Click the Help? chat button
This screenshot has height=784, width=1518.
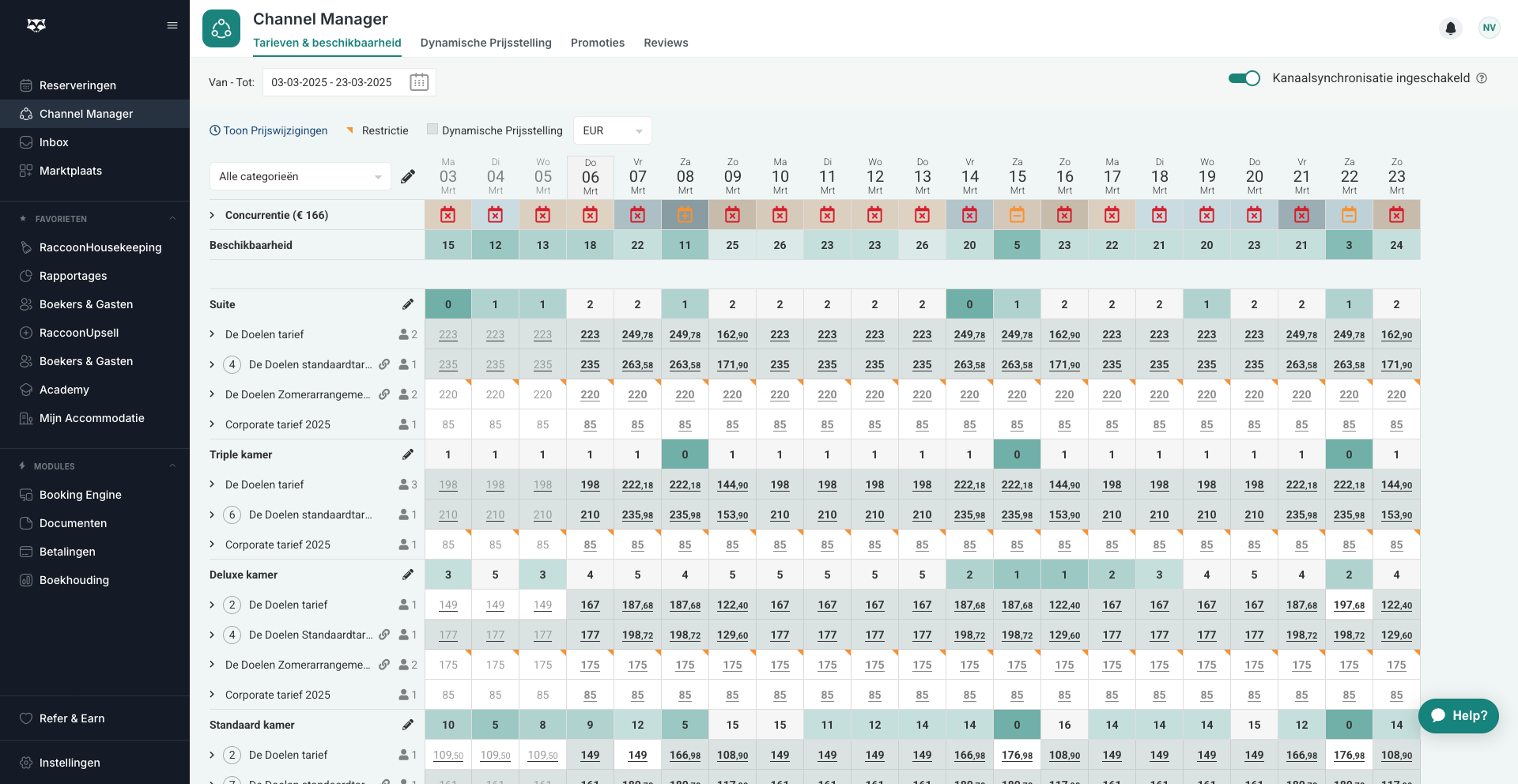[1459, 716]
